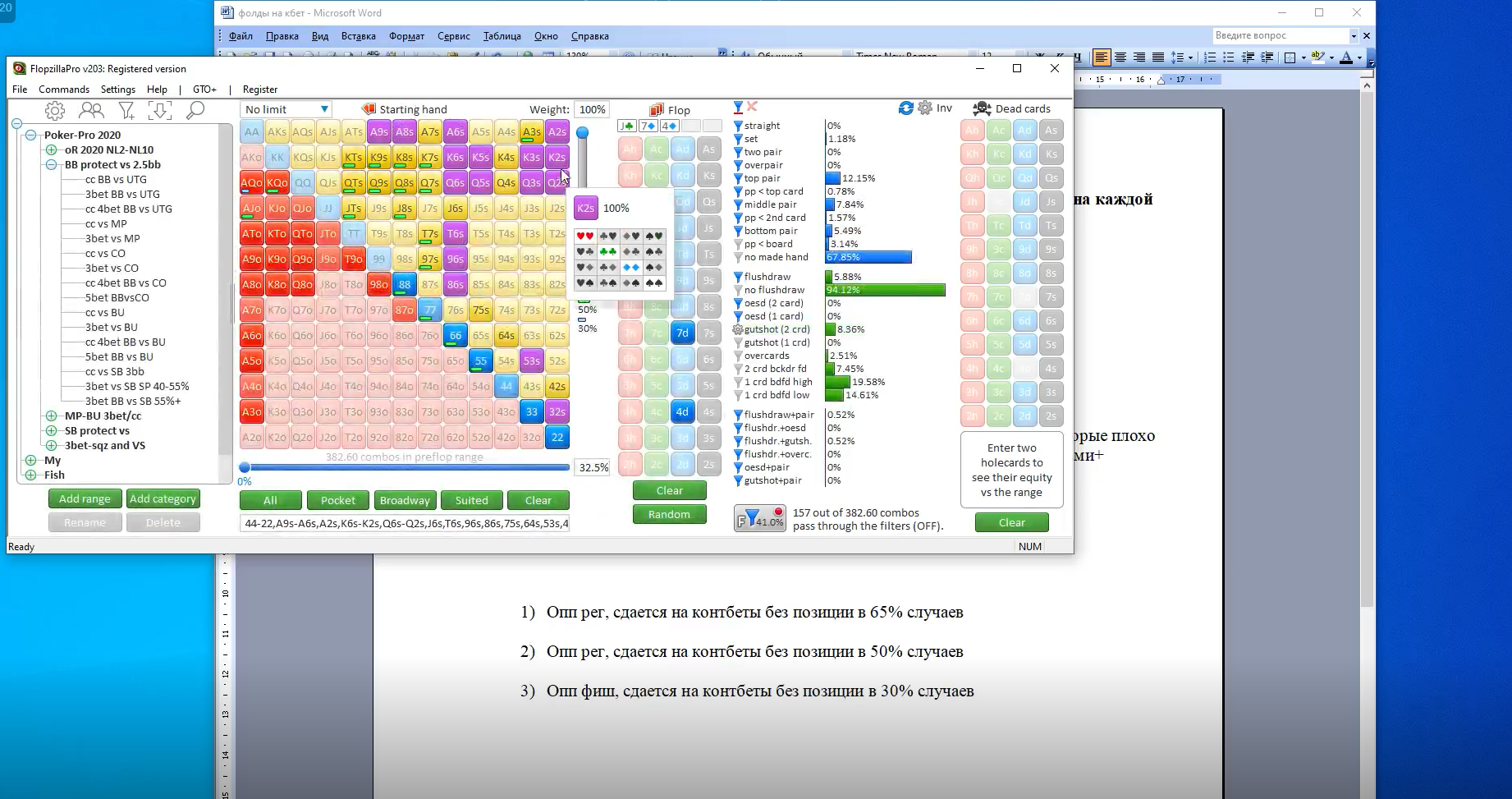This screenshot has height=799, width=1512.
Task: Click the Add category button
Action: pos(163,498)
